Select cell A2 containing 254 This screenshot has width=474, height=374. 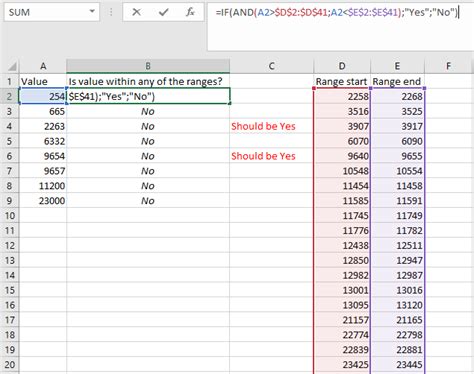(x=43, y=96)
